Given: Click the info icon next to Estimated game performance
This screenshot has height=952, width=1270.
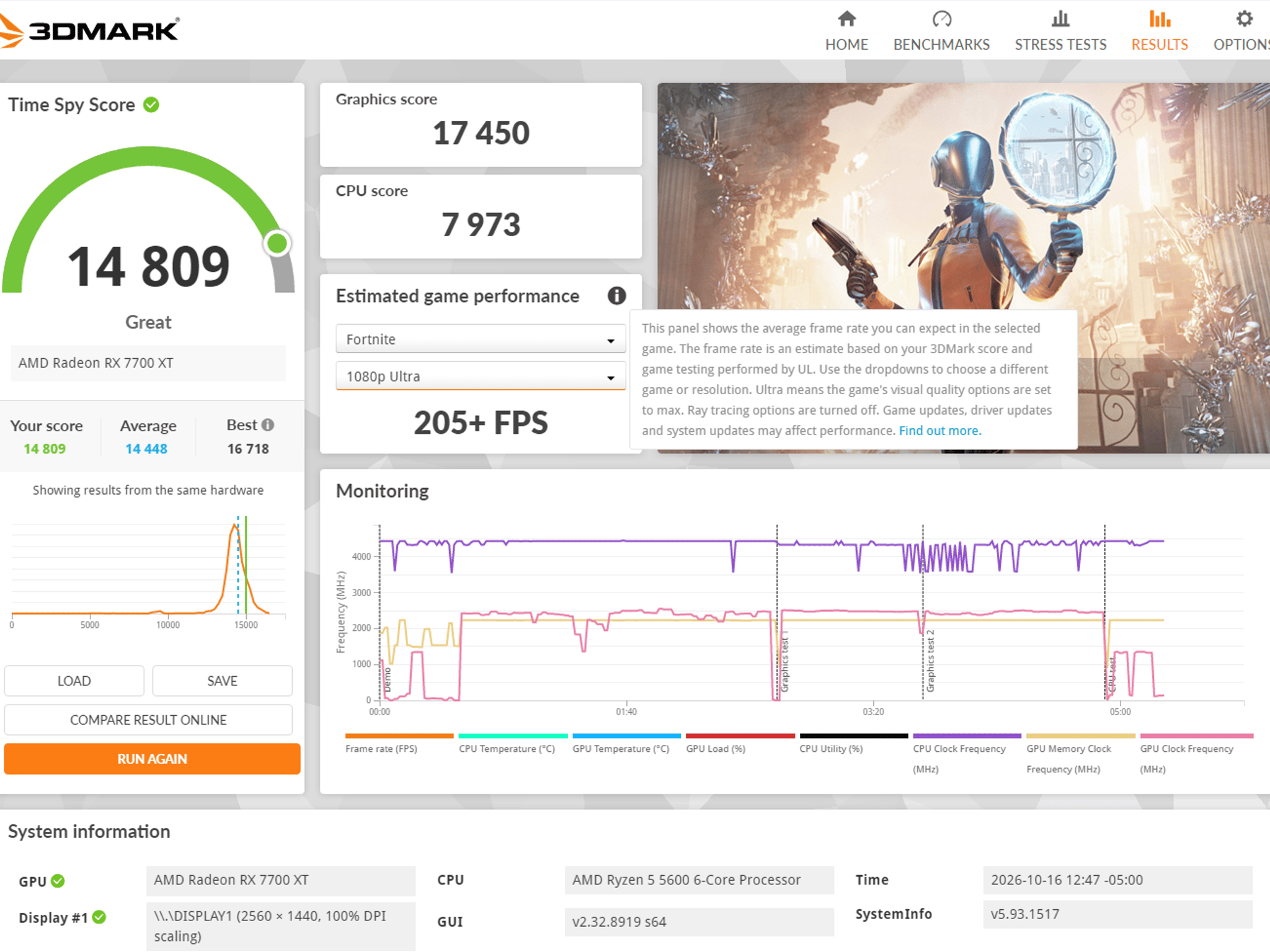Looking at the screenshot, I should coord(616,296).
